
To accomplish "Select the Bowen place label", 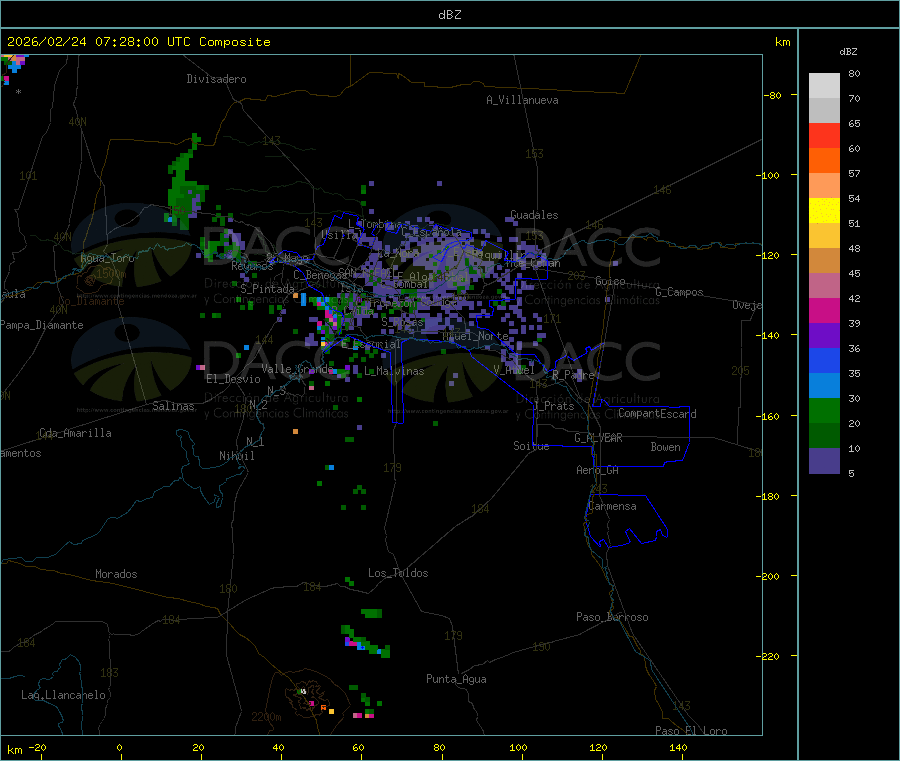I will (x=665, y=447).
